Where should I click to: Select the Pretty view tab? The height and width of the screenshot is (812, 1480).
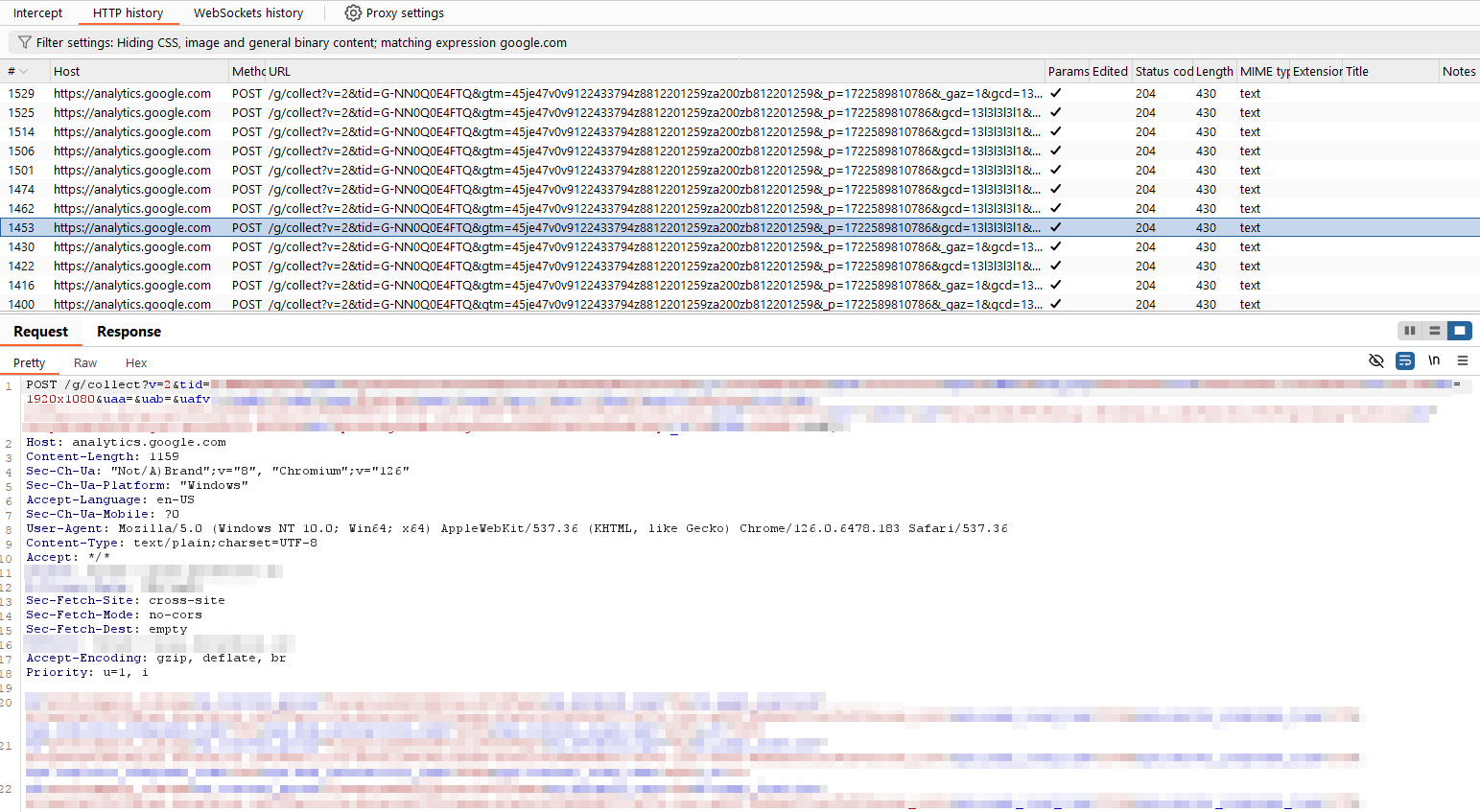[29, 362]
